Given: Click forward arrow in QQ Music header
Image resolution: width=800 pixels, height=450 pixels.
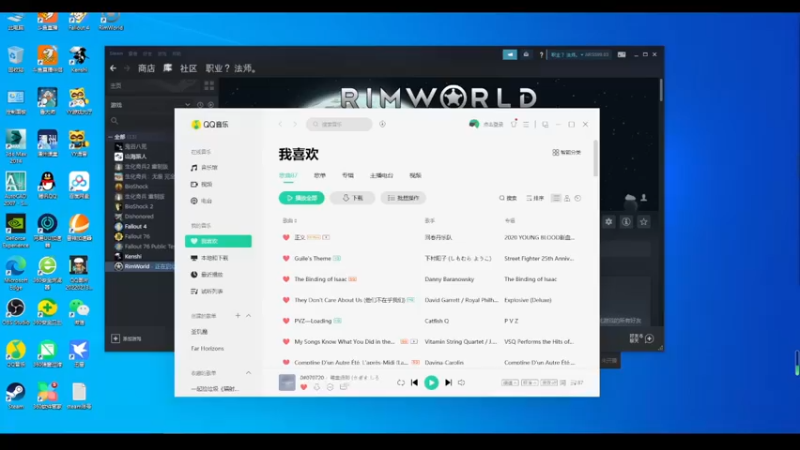Looking at the screenshot, I should (x=294, y=124).
